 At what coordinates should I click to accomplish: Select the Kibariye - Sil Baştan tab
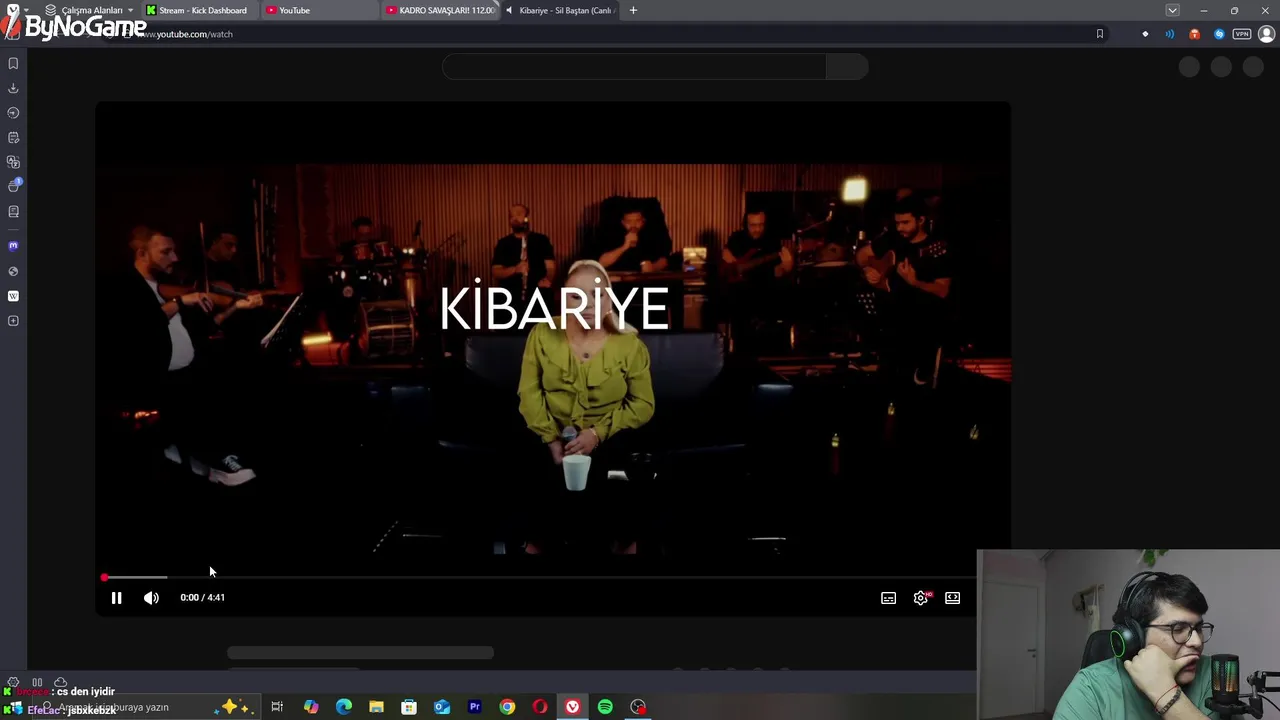[x=560, y=10]
